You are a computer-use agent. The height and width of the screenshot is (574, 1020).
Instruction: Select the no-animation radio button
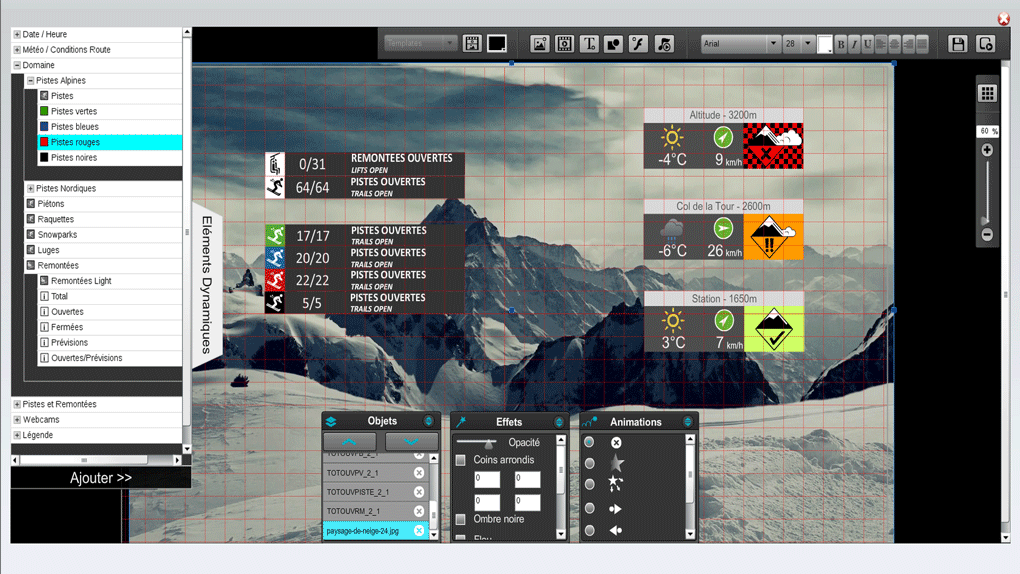(589, 443)
